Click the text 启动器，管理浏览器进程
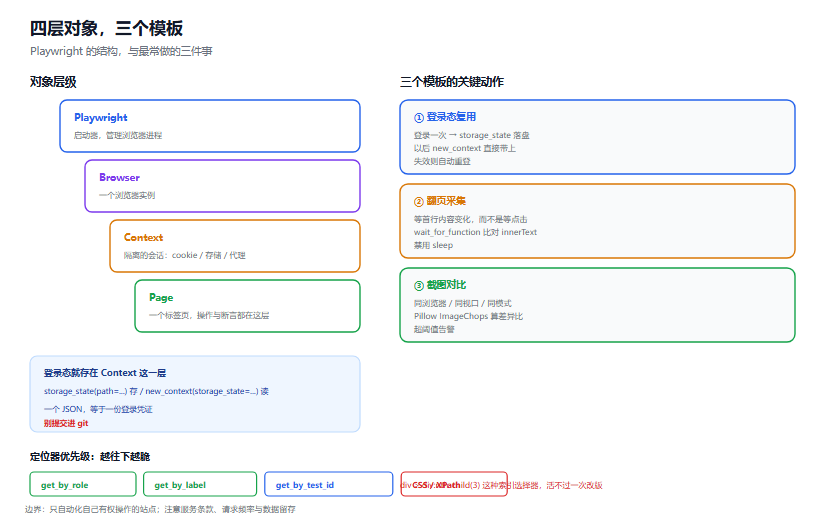 tap(118, 135)
